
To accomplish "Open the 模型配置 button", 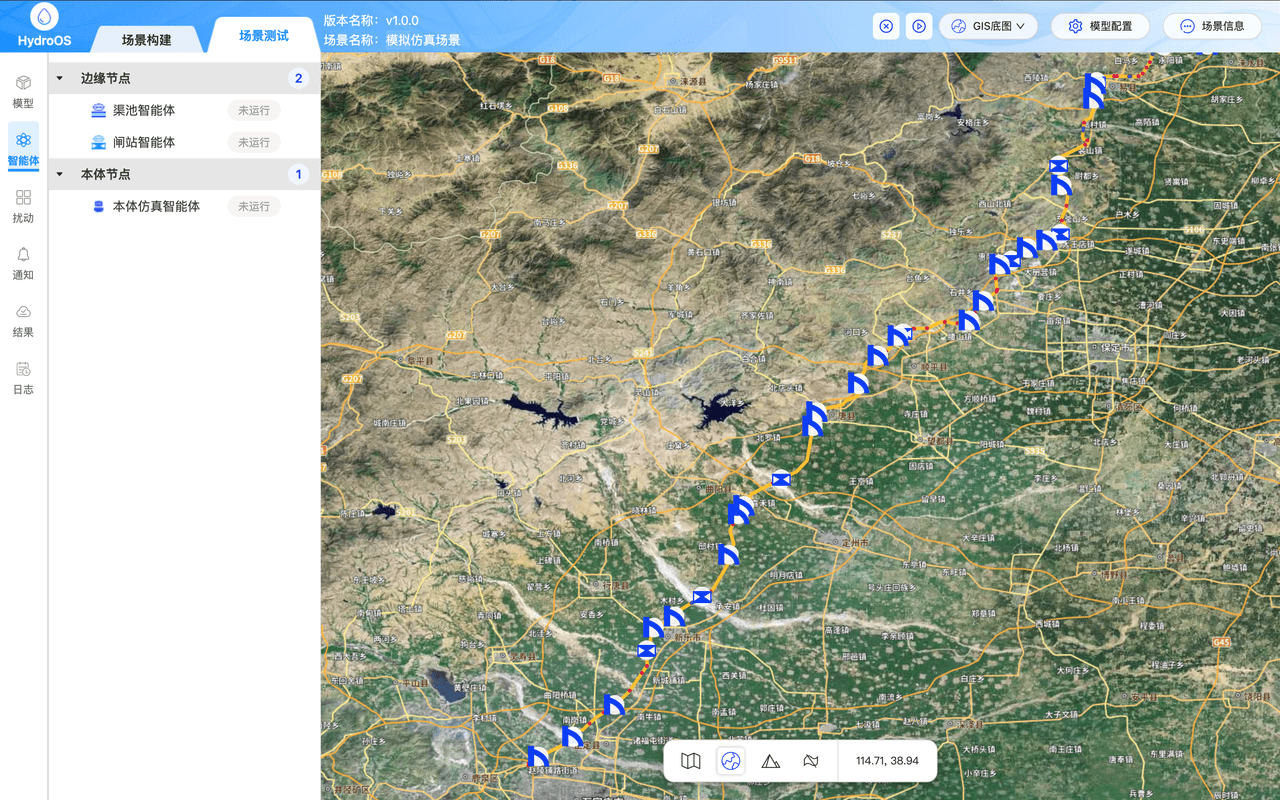I will (x=1100, y=26).
